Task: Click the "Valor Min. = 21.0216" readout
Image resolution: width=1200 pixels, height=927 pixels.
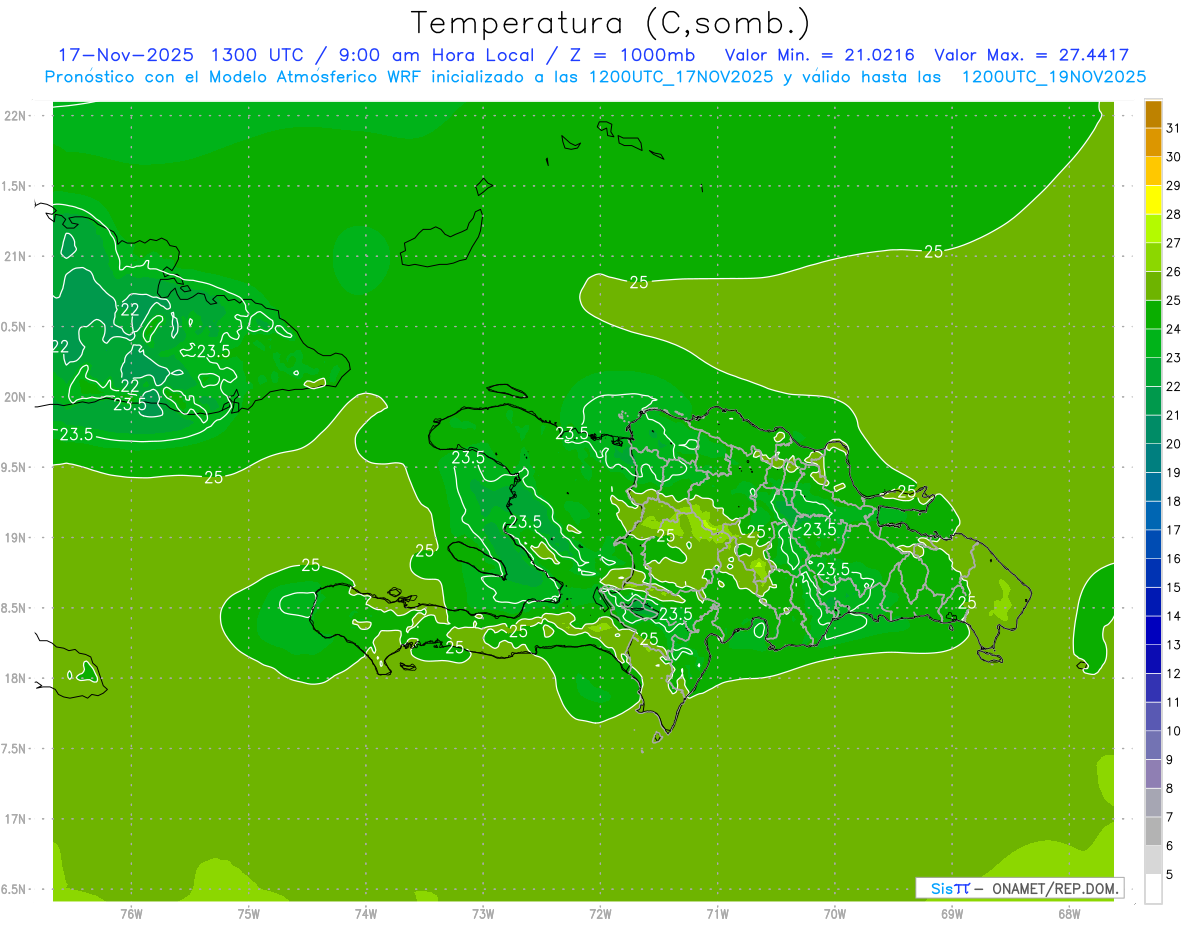Action: click(820, 55)
